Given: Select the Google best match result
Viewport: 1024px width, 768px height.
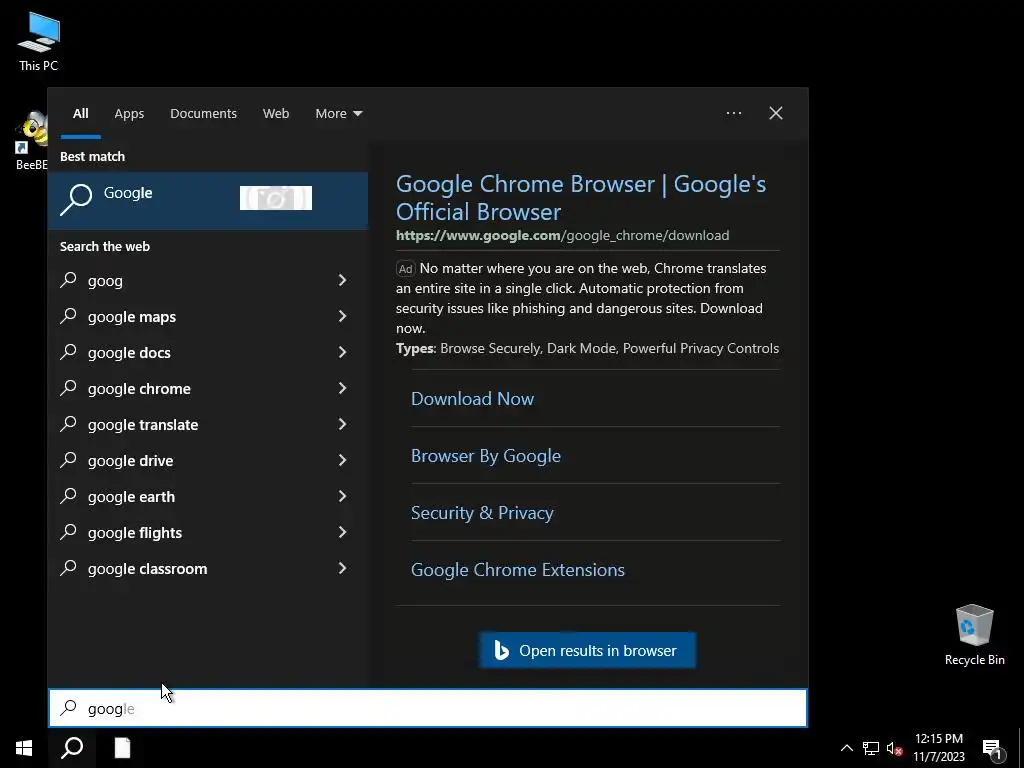Looking at the screenshot, I should (208, 200).
